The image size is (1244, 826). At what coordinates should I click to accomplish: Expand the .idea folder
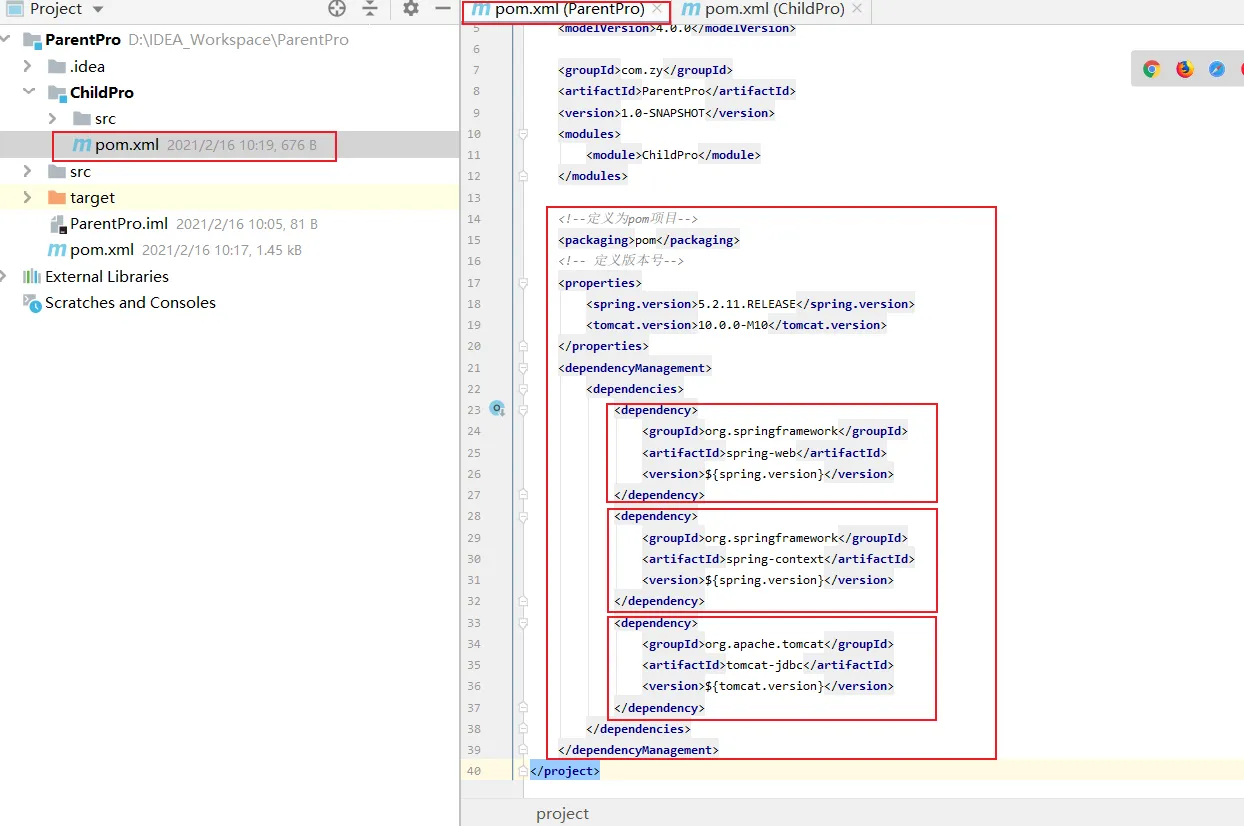click(28, 66)
